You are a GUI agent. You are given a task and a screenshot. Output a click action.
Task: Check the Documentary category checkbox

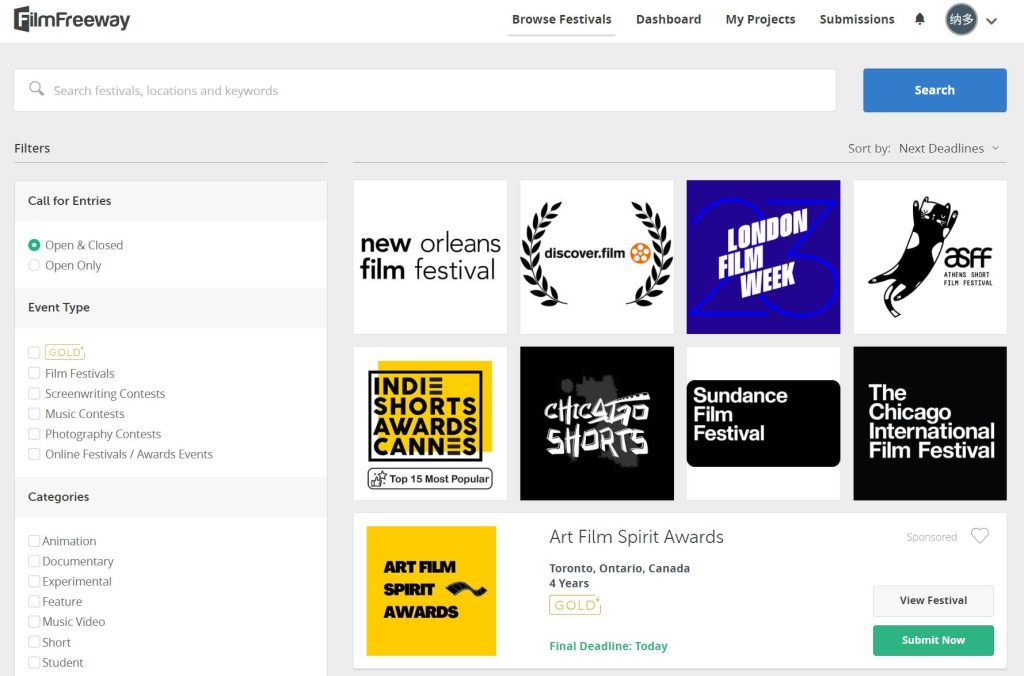tap(34, 561)
